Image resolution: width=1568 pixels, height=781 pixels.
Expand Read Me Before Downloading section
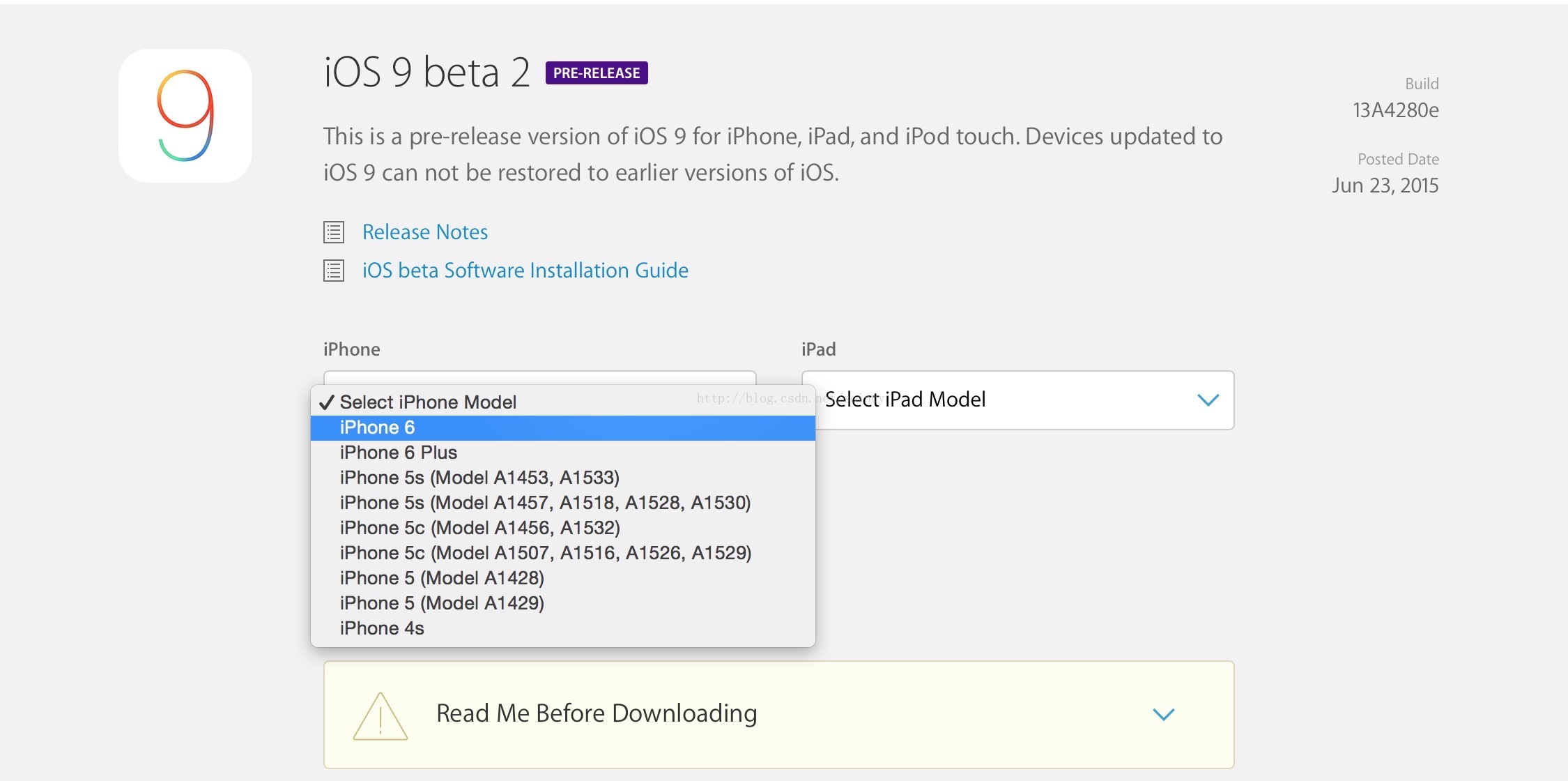coord(778,715)
